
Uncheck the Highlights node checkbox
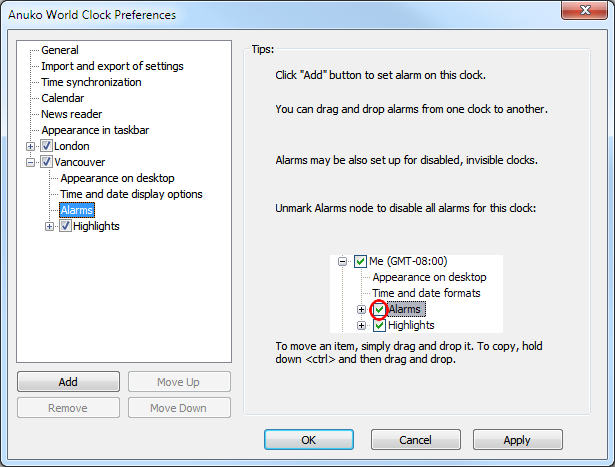(66, 226)
